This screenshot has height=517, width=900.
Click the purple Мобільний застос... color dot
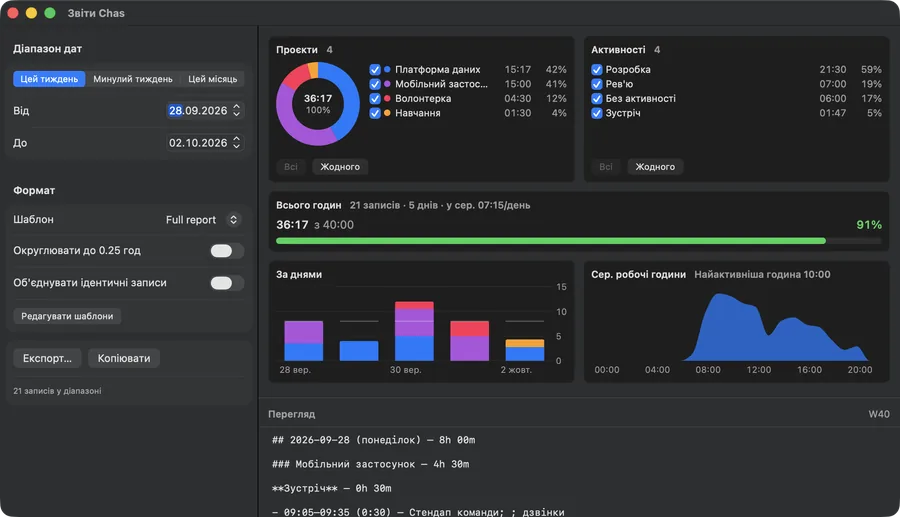click(x=387, y=84)
